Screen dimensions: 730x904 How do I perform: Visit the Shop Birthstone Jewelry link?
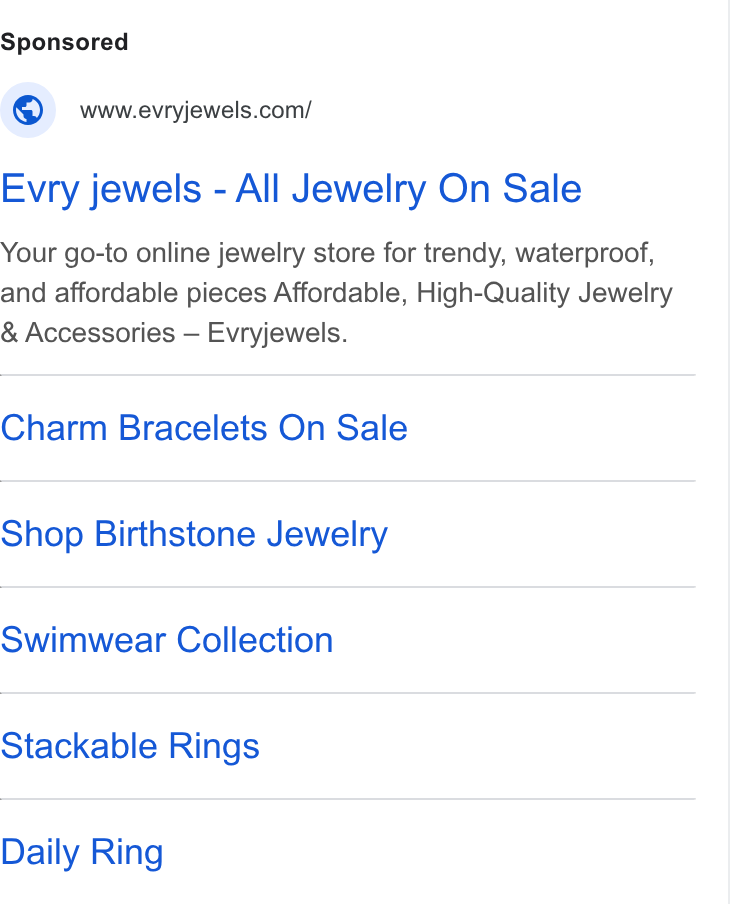tap(194, 534)
